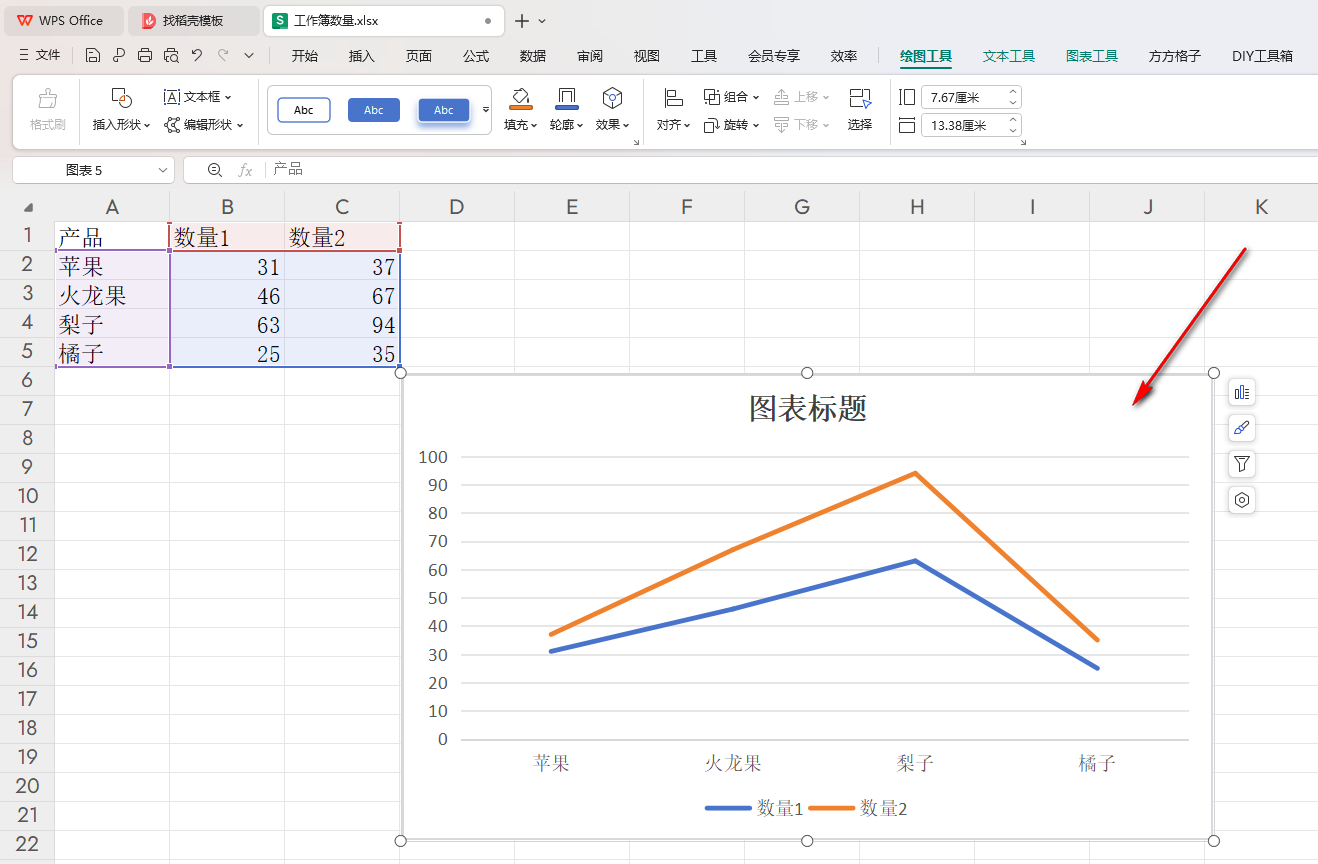Apply the first solid blue Abc shape style

click(x=374, y=110)
